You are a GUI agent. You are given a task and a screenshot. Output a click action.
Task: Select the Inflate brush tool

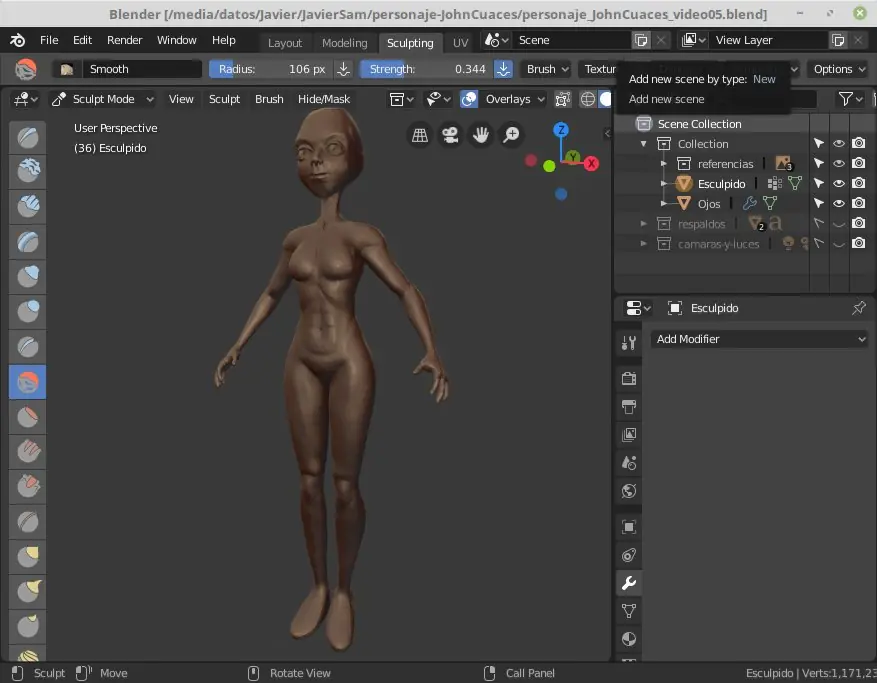point(27,277)
